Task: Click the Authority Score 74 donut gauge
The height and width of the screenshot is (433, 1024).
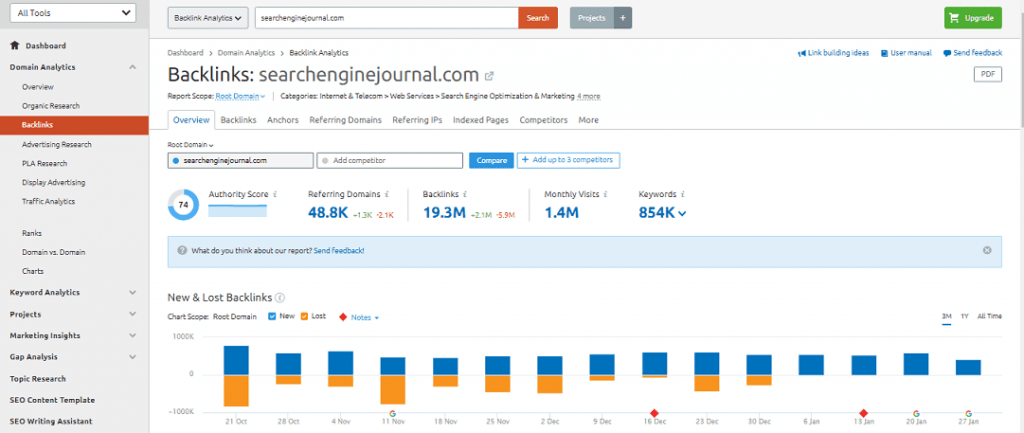Action: point(184,205)
